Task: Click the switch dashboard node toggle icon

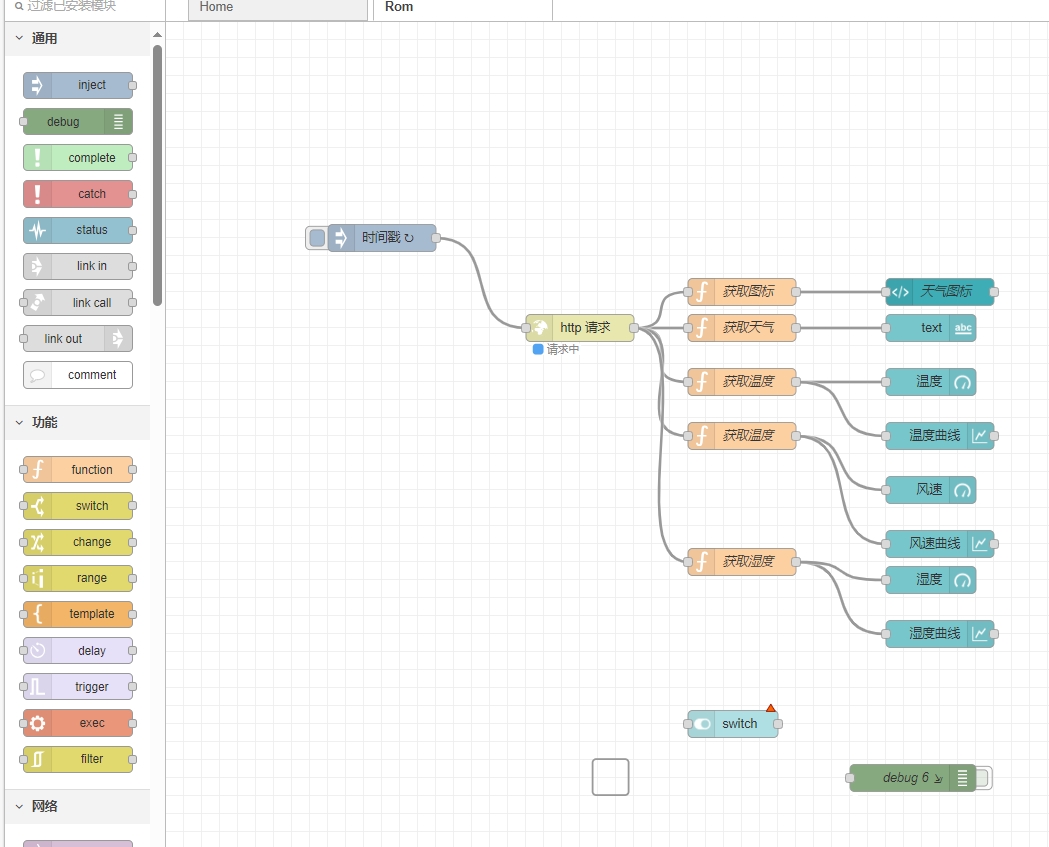Action: 702,724
